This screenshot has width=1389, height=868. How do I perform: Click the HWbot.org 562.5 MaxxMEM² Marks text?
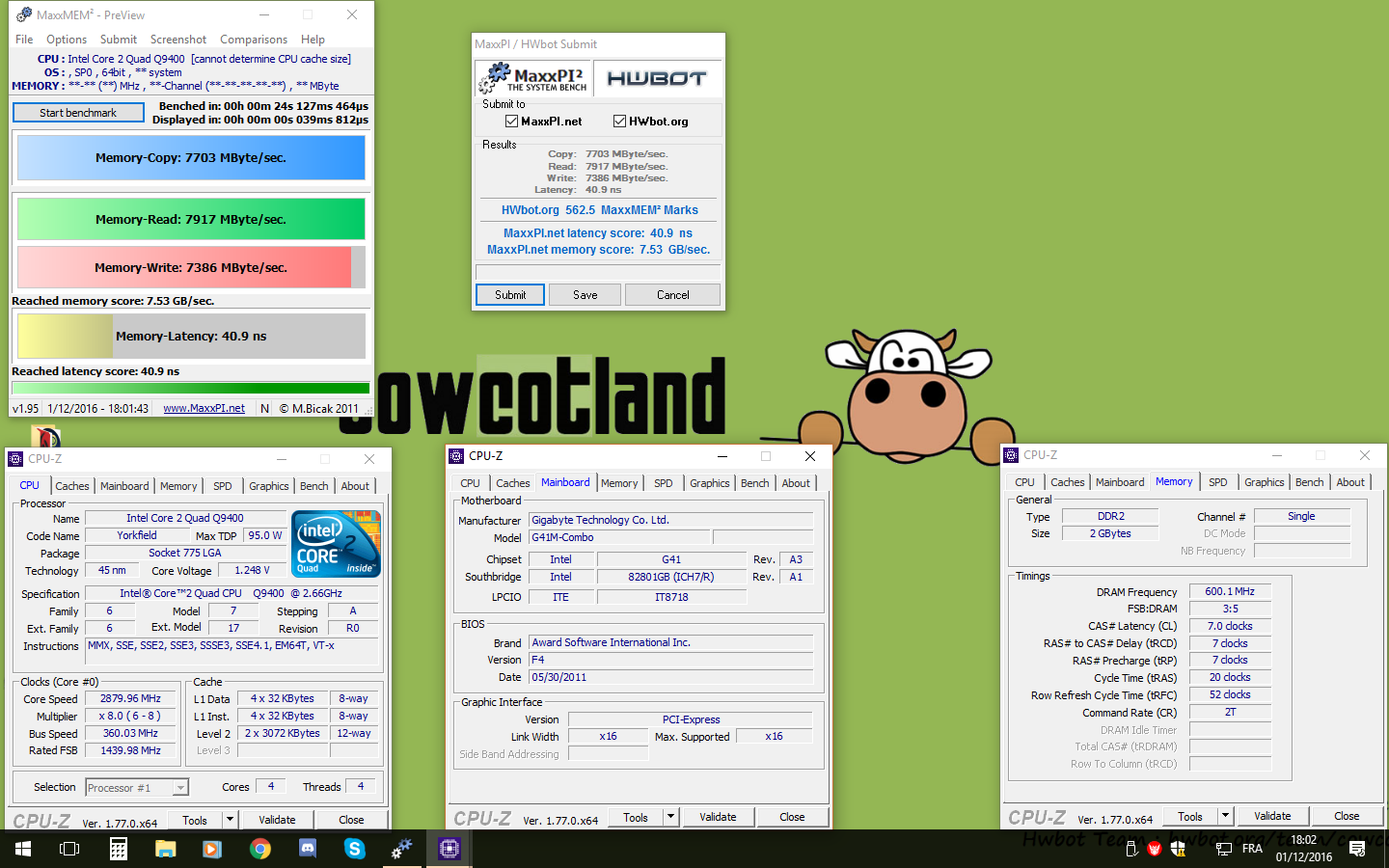pyautogui.click(x=599, y=210)
